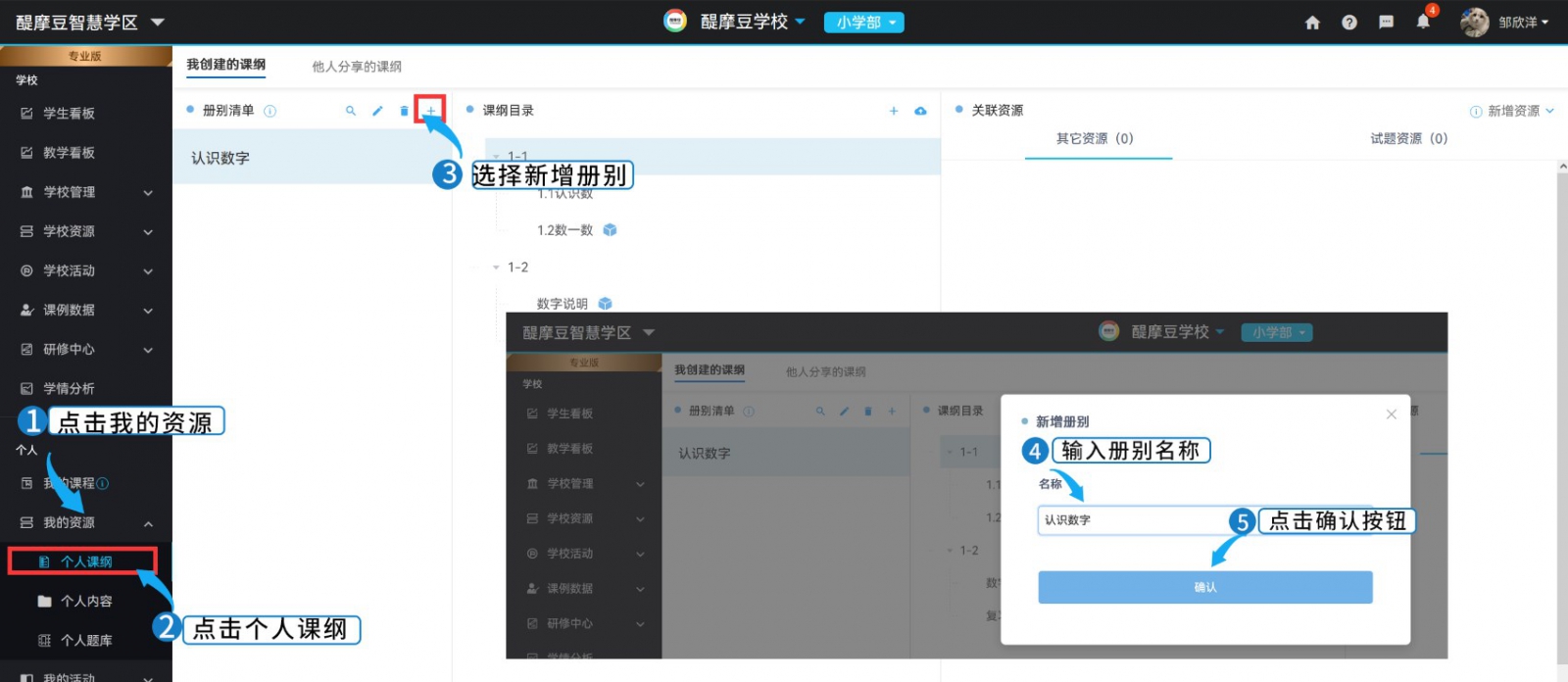The width and height of the screenshot is (1568, 682).
Task: Click the cube icon beside 1.2数一数
Action: [610, 230]
